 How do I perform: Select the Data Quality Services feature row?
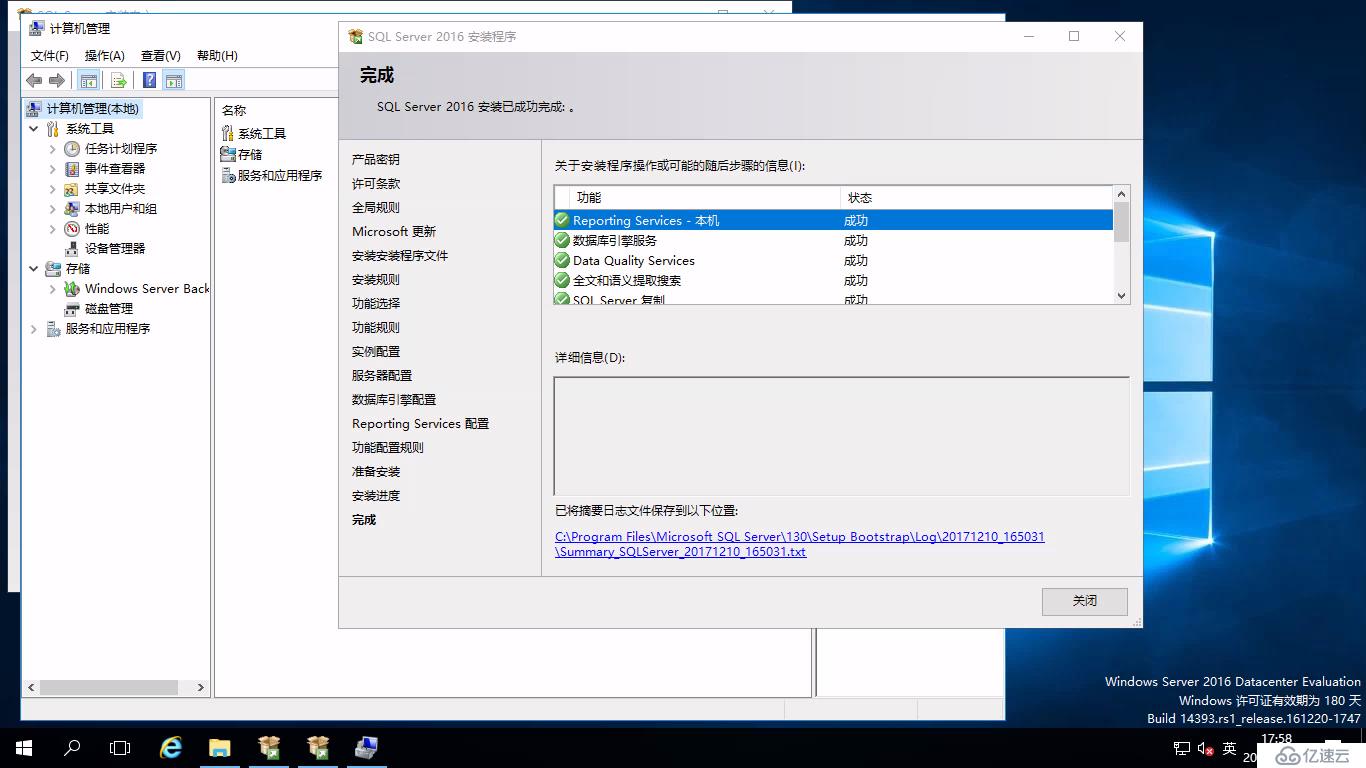833,260
